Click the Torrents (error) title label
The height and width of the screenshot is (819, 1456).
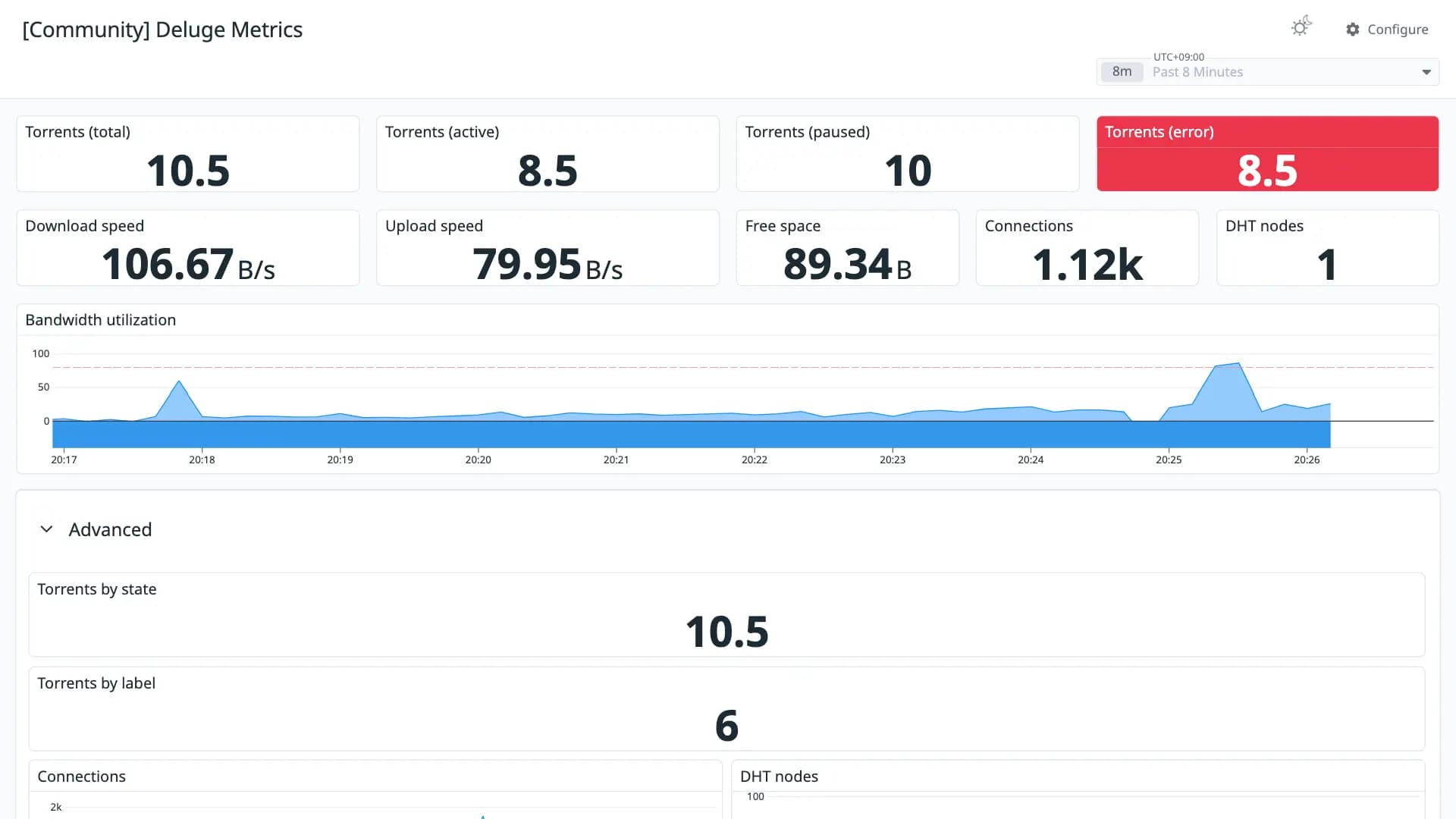[1159, 132]
